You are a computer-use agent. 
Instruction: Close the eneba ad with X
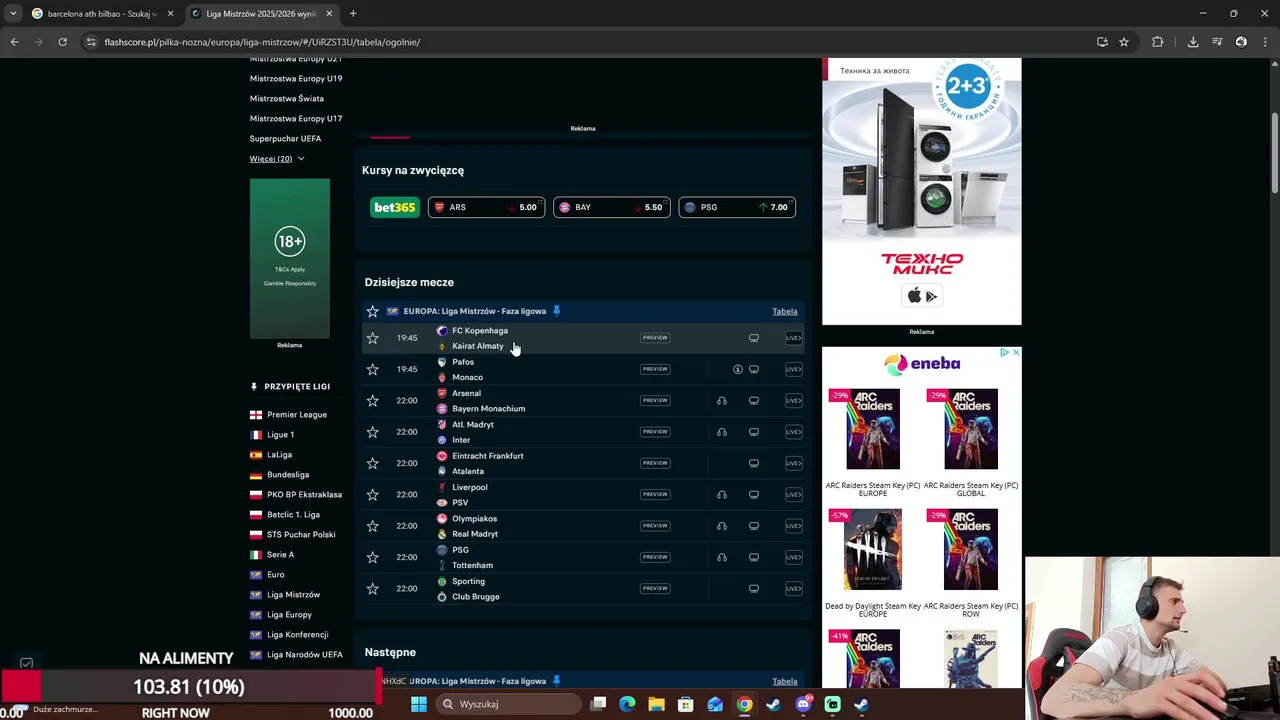(1016, 352)
